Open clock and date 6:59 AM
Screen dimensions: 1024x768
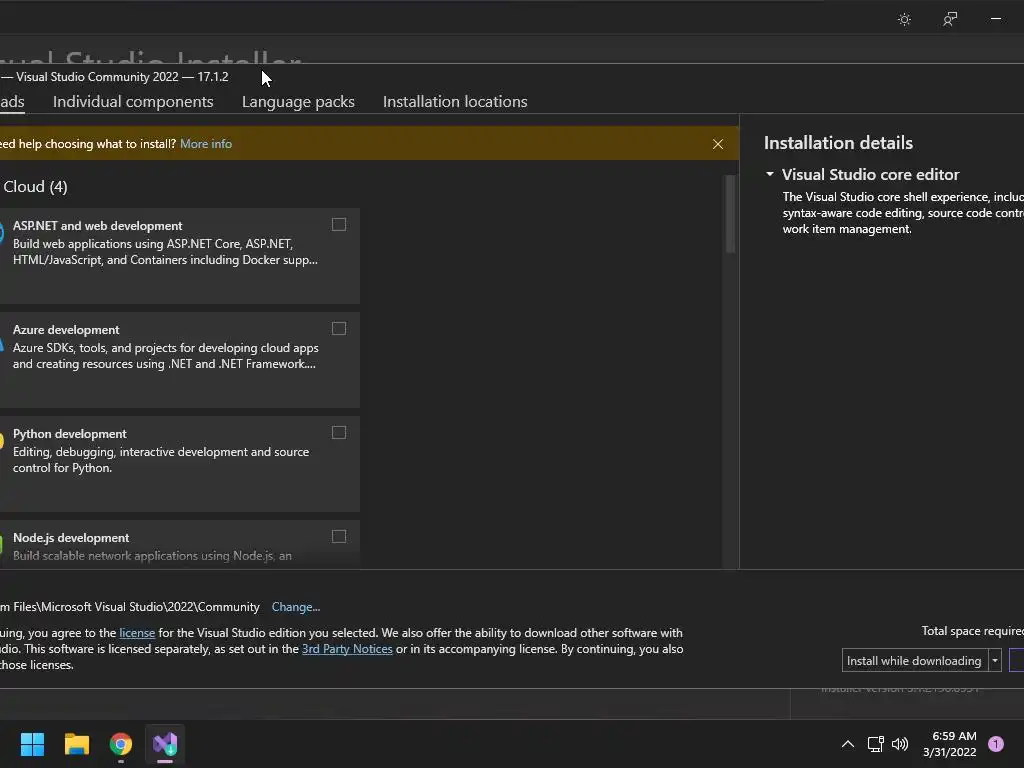click(950, 744)
